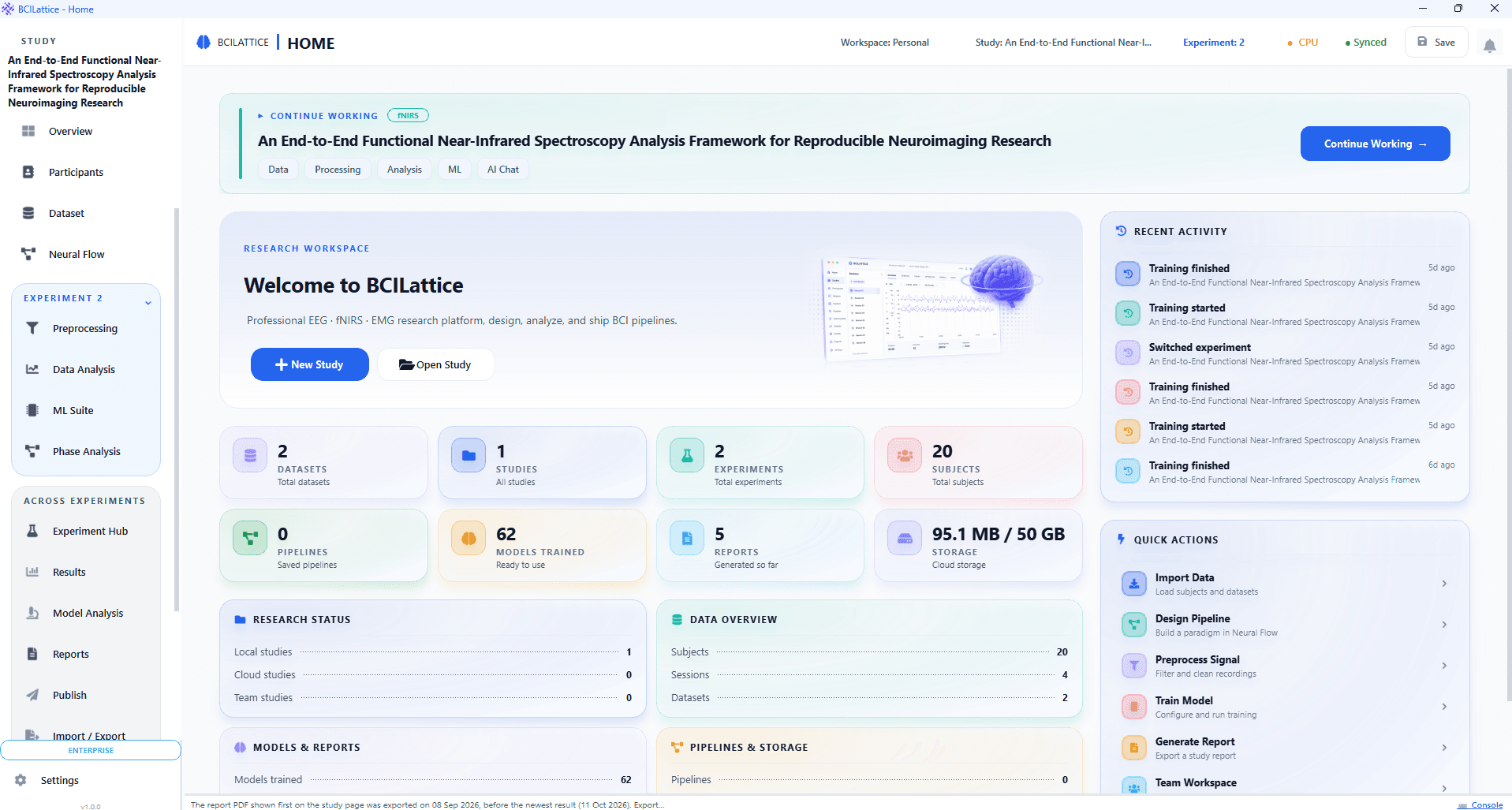
Task: Open the Switched experiment activity entry
Action: pyautogui.click(x=1285, y=353)
